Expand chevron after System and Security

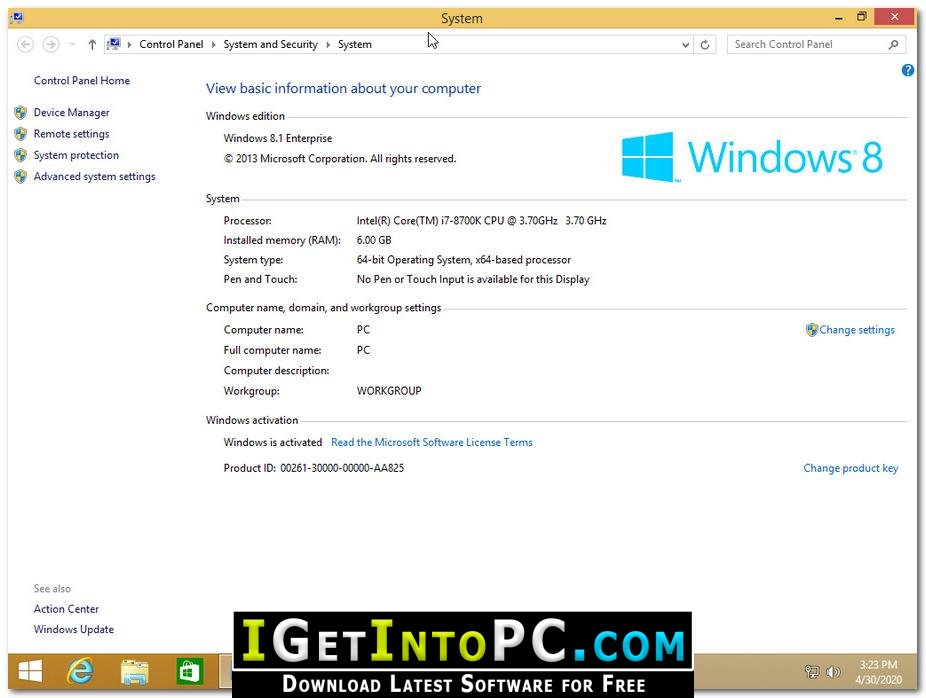(328, 44)
